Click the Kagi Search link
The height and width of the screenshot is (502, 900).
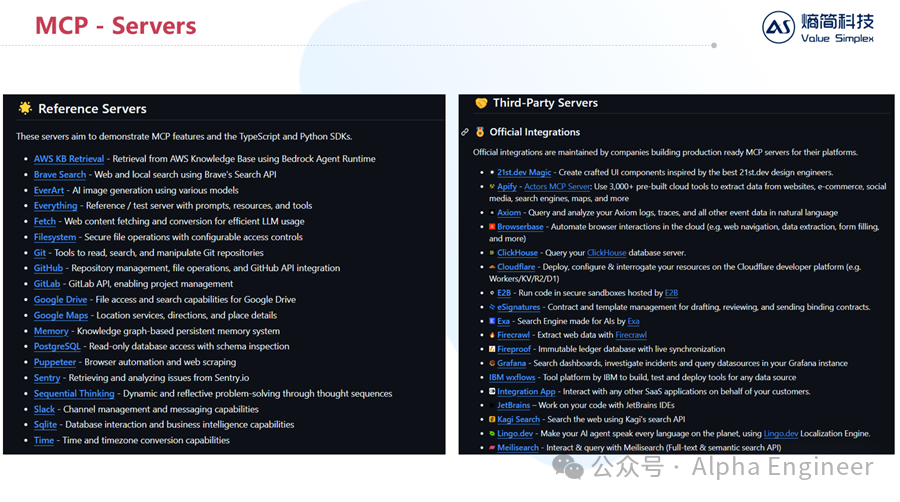[x=518, y=420]
